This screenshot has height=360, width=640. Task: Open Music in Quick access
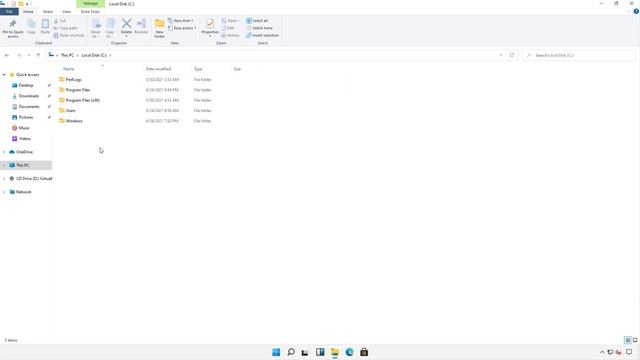pos(24,128)
